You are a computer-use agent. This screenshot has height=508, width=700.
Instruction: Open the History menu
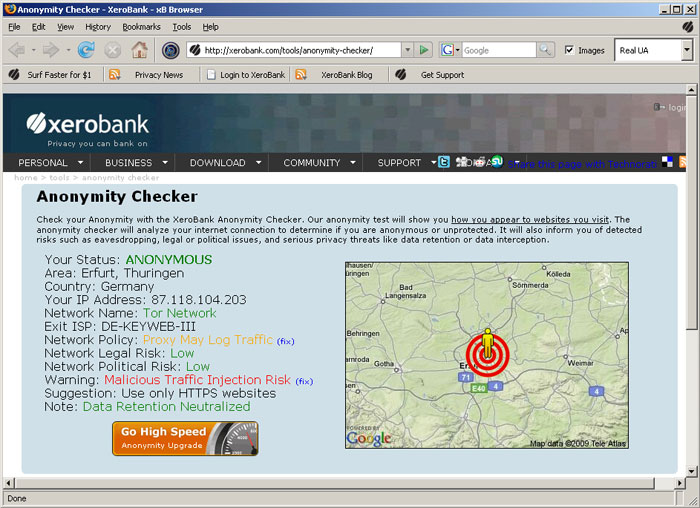click(98, 27)
